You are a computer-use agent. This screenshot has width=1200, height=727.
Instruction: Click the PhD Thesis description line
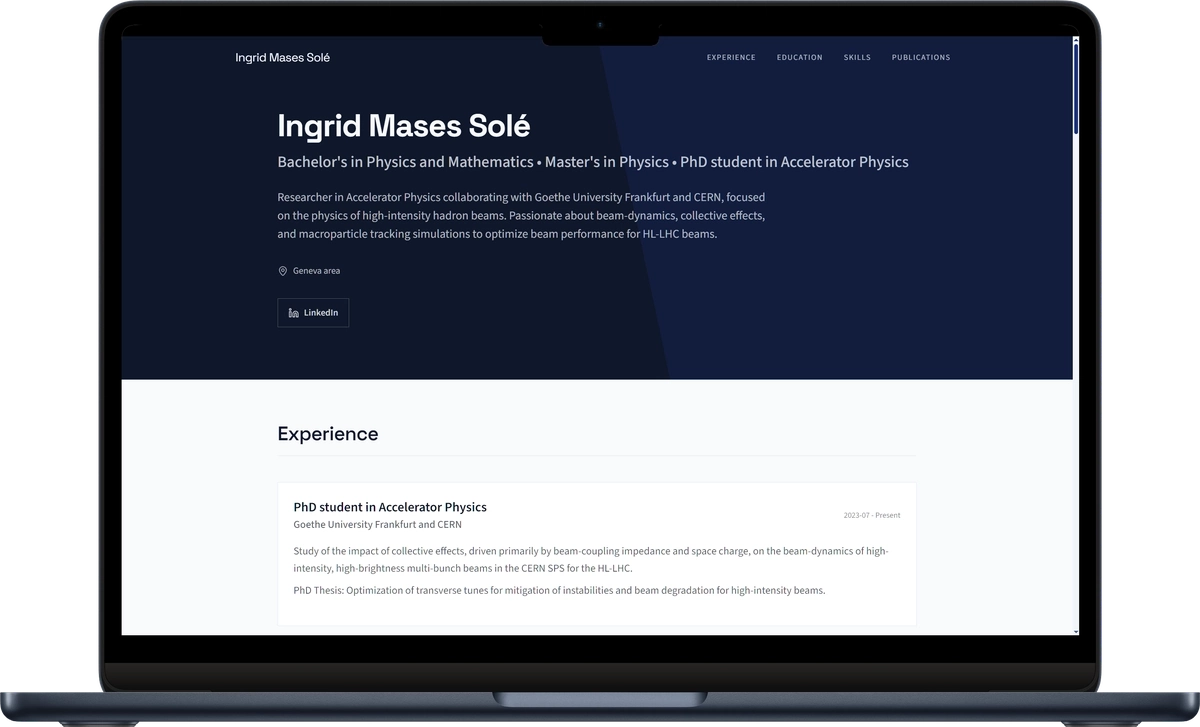[559, 590]
